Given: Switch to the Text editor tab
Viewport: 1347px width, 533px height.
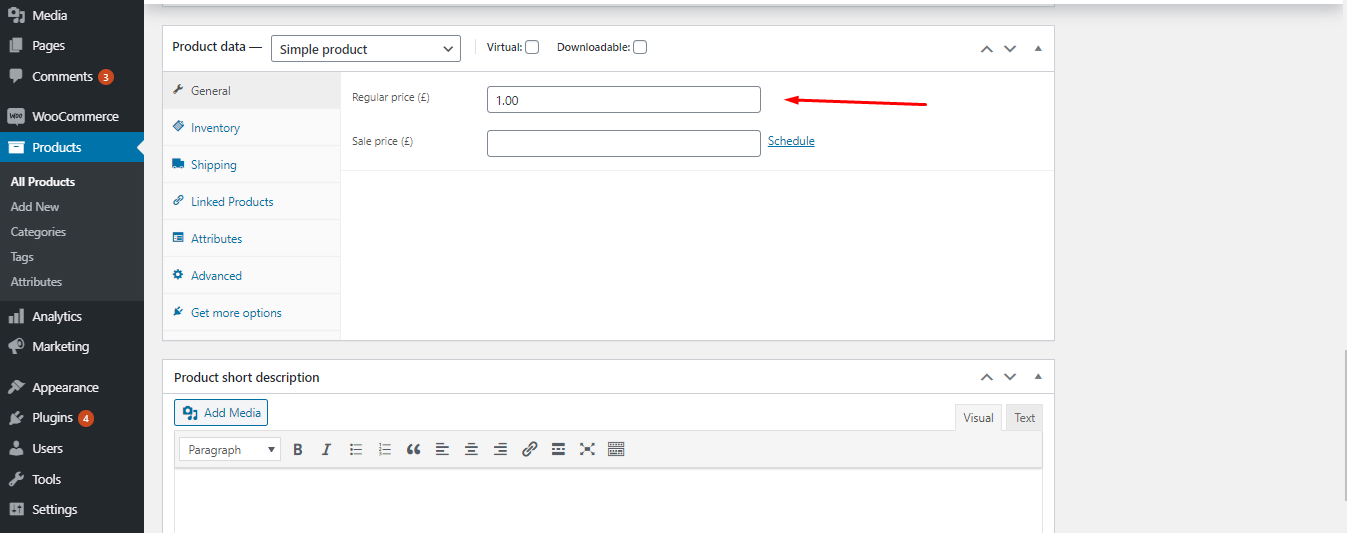Looking at the screenshot, I should tap(1024, 418).
